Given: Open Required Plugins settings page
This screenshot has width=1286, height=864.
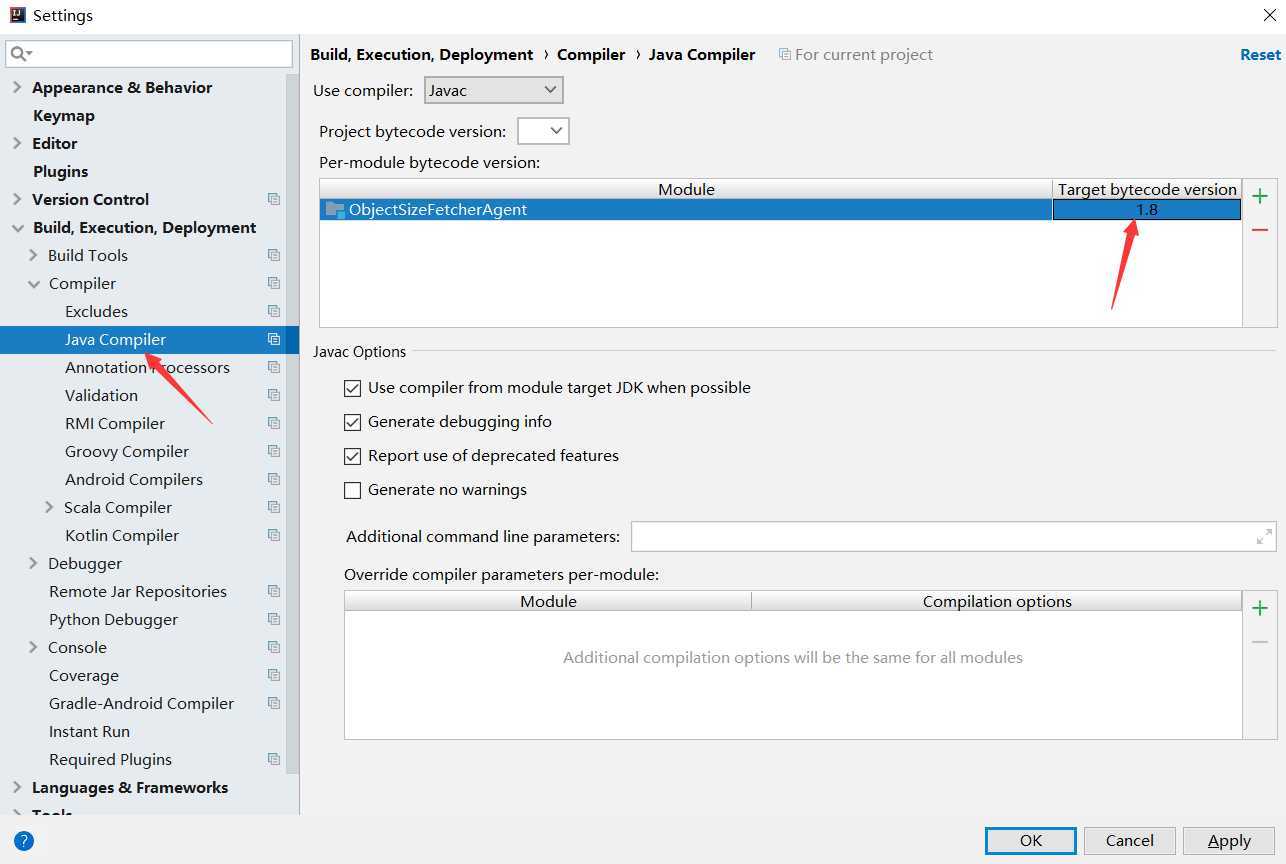Looking at the screenshot, I should (x=110, y=759).
